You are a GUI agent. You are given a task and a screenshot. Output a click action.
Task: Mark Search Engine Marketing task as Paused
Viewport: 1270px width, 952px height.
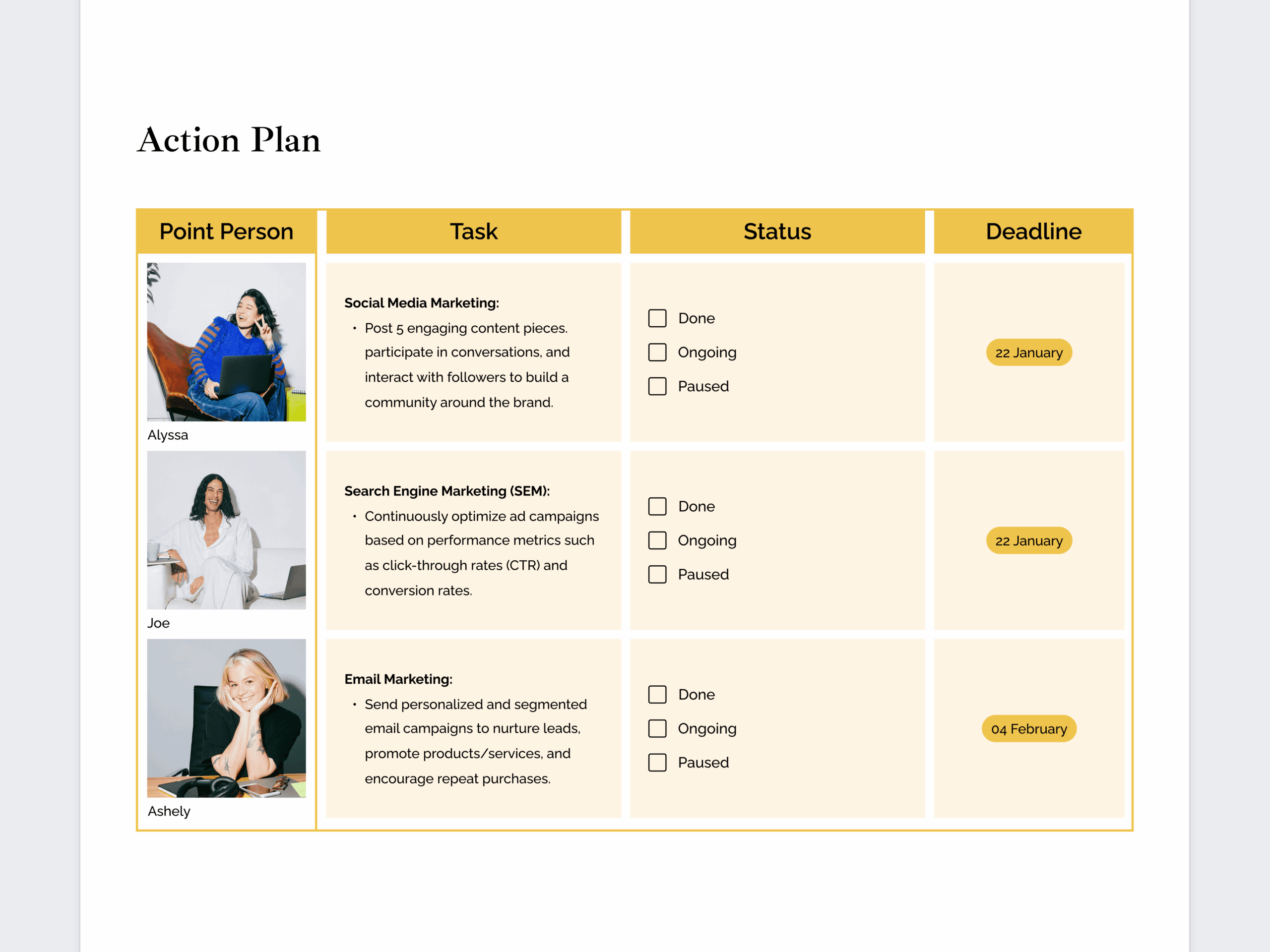click(x=657, y=574)
